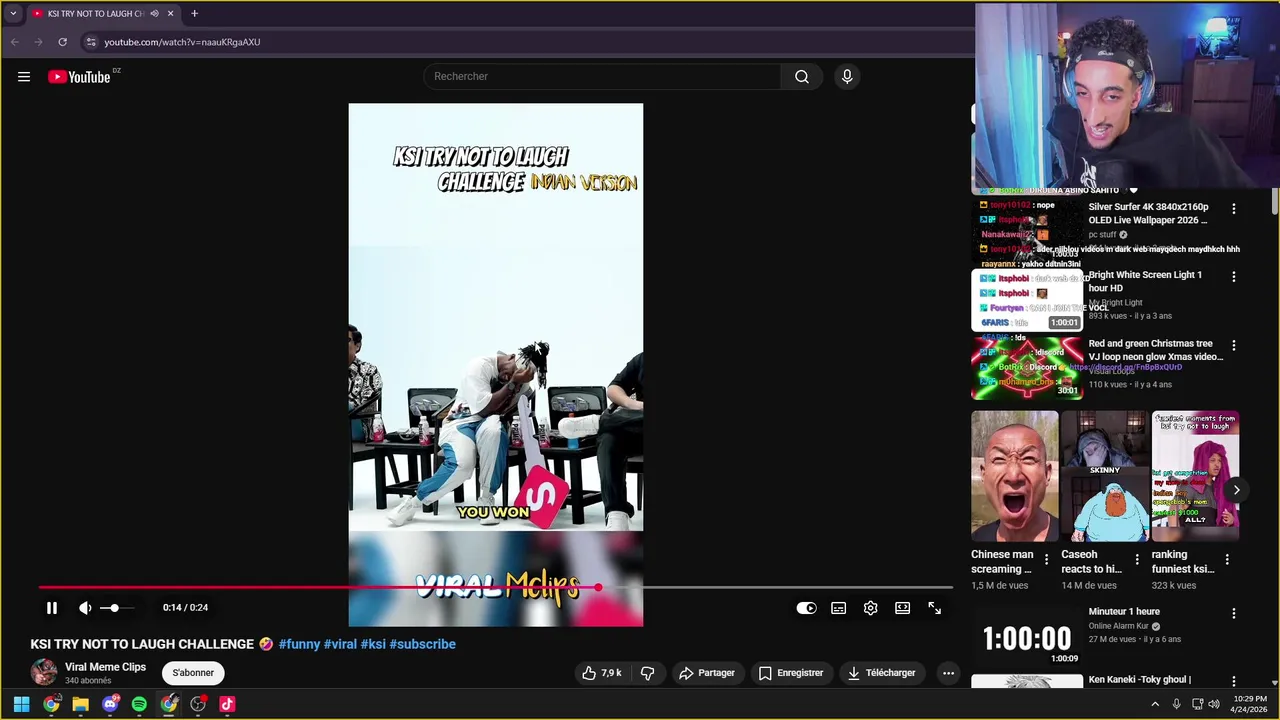Open the #subscribe hashtag link

pyautogui.click(x=422, y=644)
